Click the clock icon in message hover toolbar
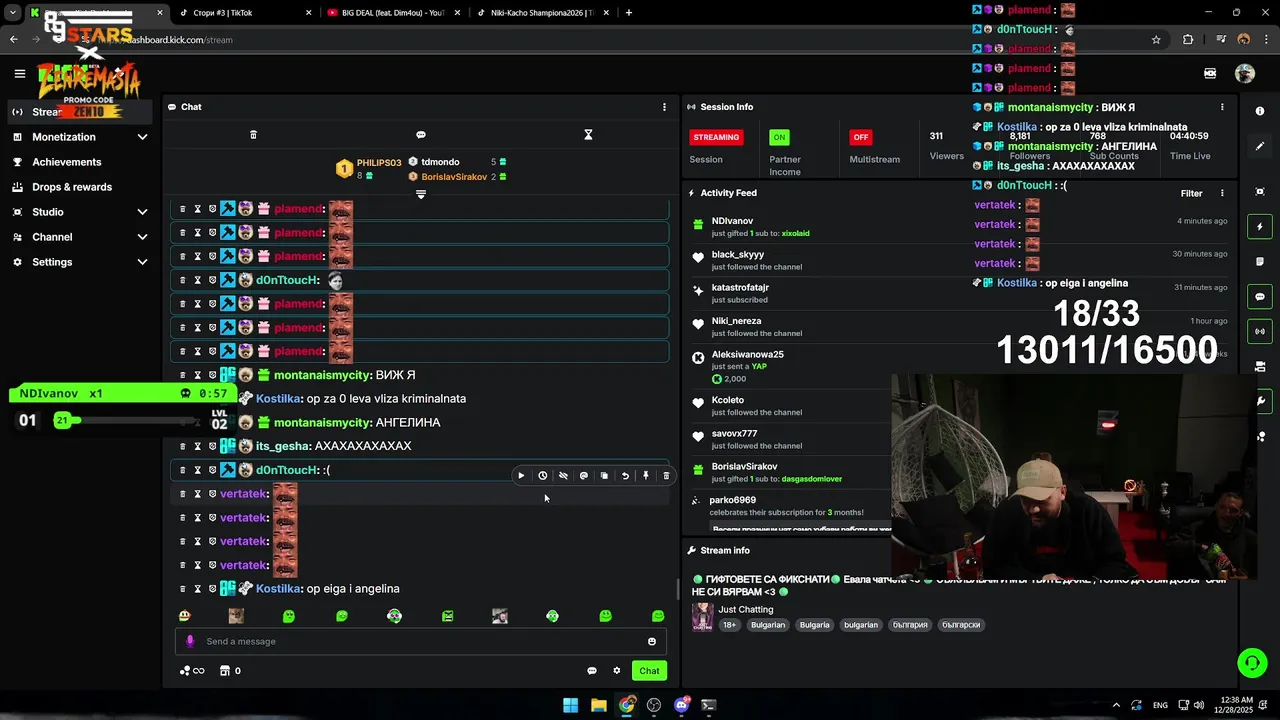The image size is (1280, 720). tap(542, 476)
